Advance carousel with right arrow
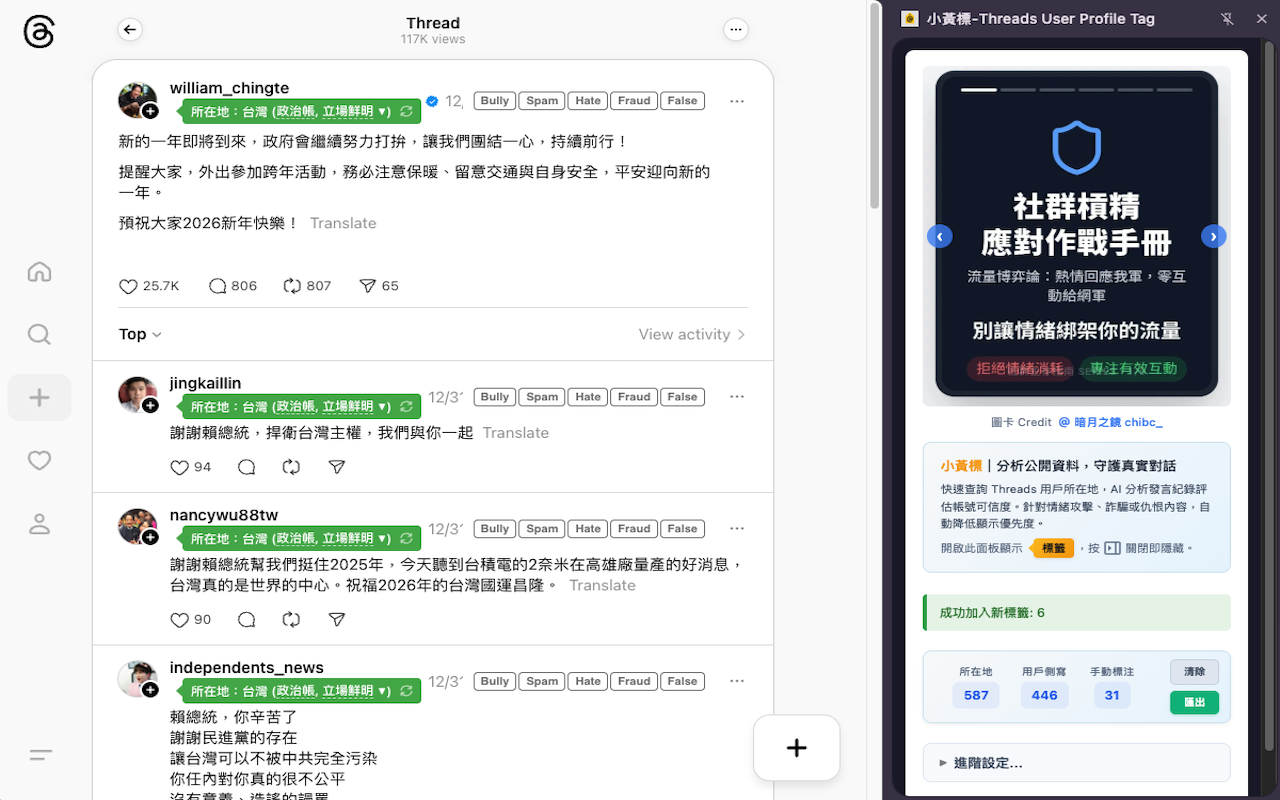Viewport: 1280px width, 800px height. [x=1213, y=236]
